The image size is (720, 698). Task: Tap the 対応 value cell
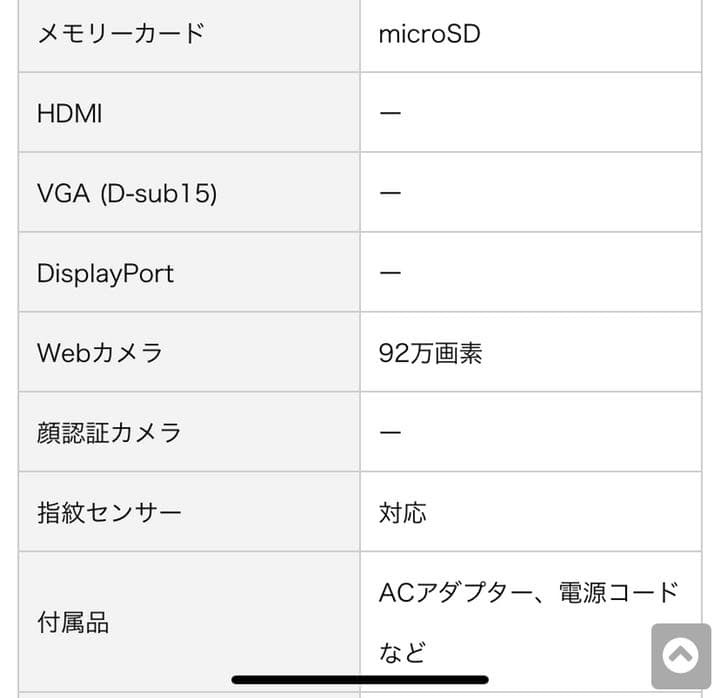403,513
